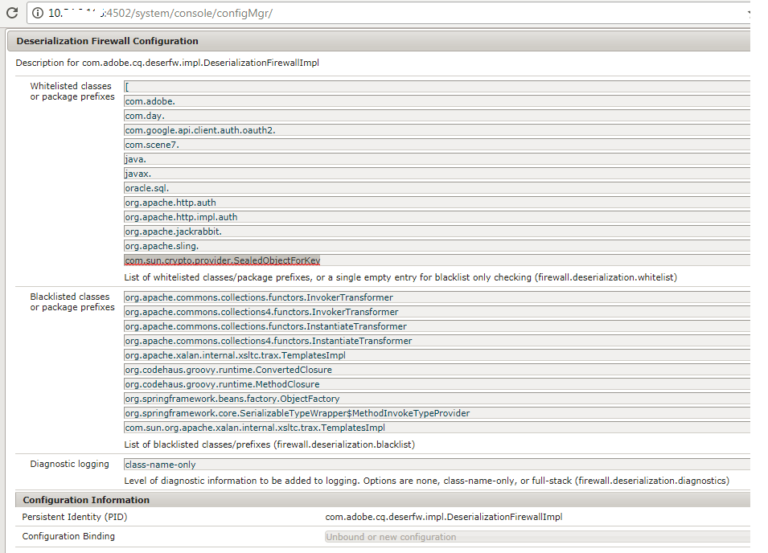The height and width of the screenshot is (553, 768).
Task: Edit the collections.functors.InvokerTransformer blacklist entry
Action: (437, 297)
